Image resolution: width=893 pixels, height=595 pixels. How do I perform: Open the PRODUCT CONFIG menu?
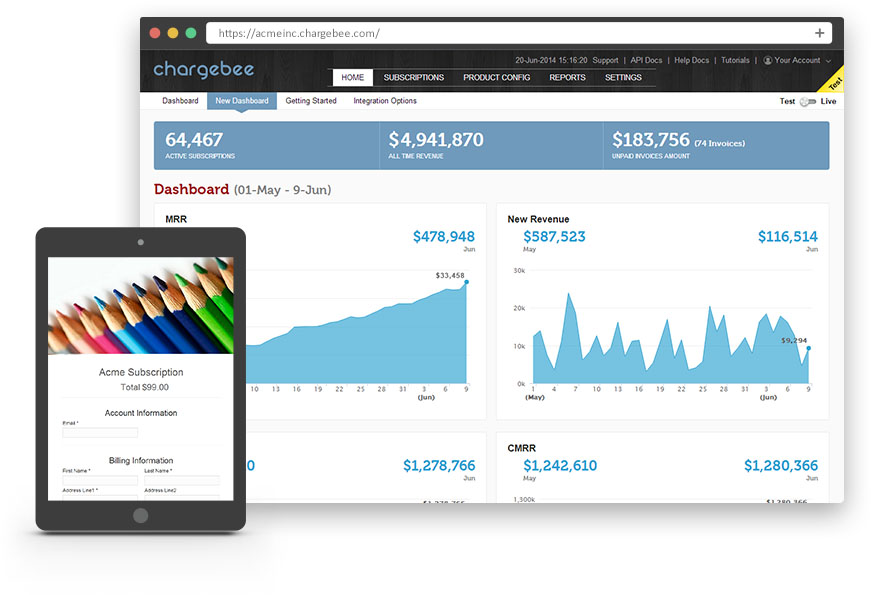coord(496,77)
